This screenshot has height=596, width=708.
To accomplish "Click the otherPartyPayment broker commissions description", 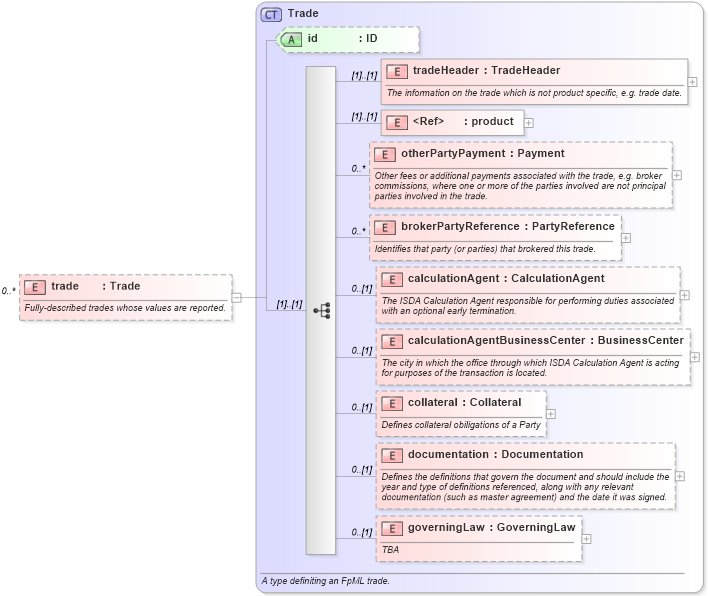I will pyautogui.click(x=520, y=186).
